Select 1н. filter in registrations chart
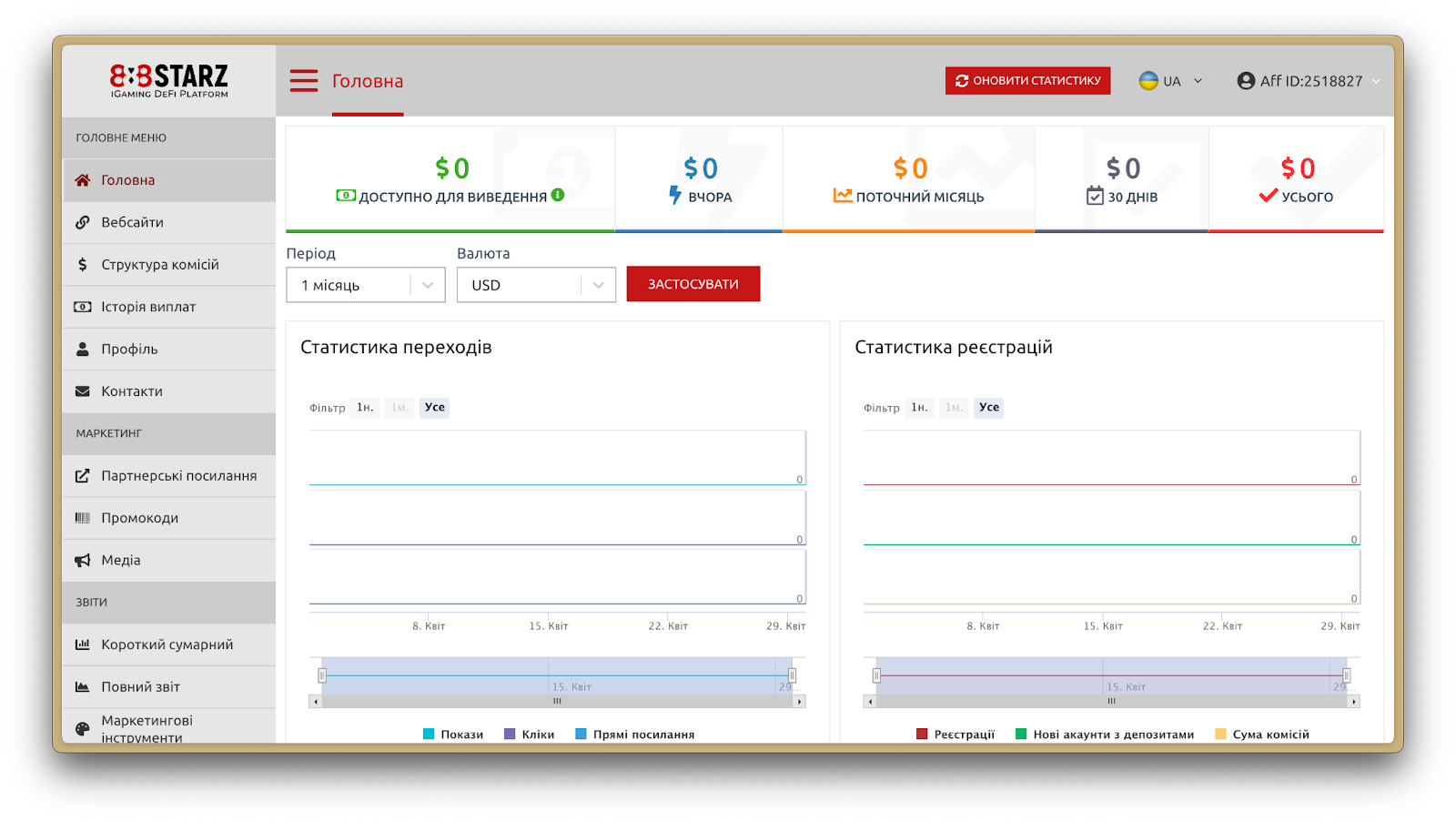 pyautogui.click(x=920, y=407)
